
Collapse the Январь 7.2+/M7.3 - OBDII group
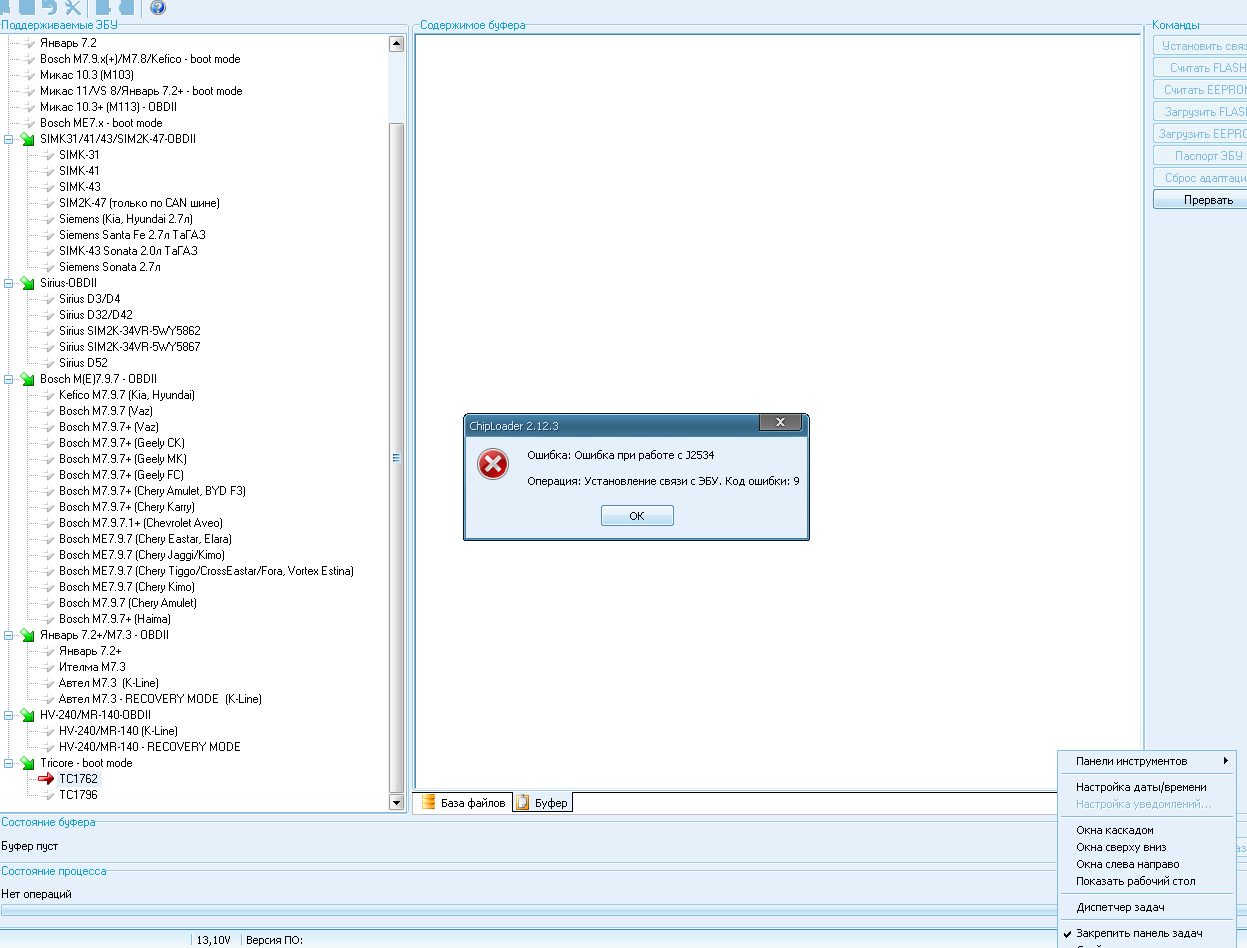point(9,635)
